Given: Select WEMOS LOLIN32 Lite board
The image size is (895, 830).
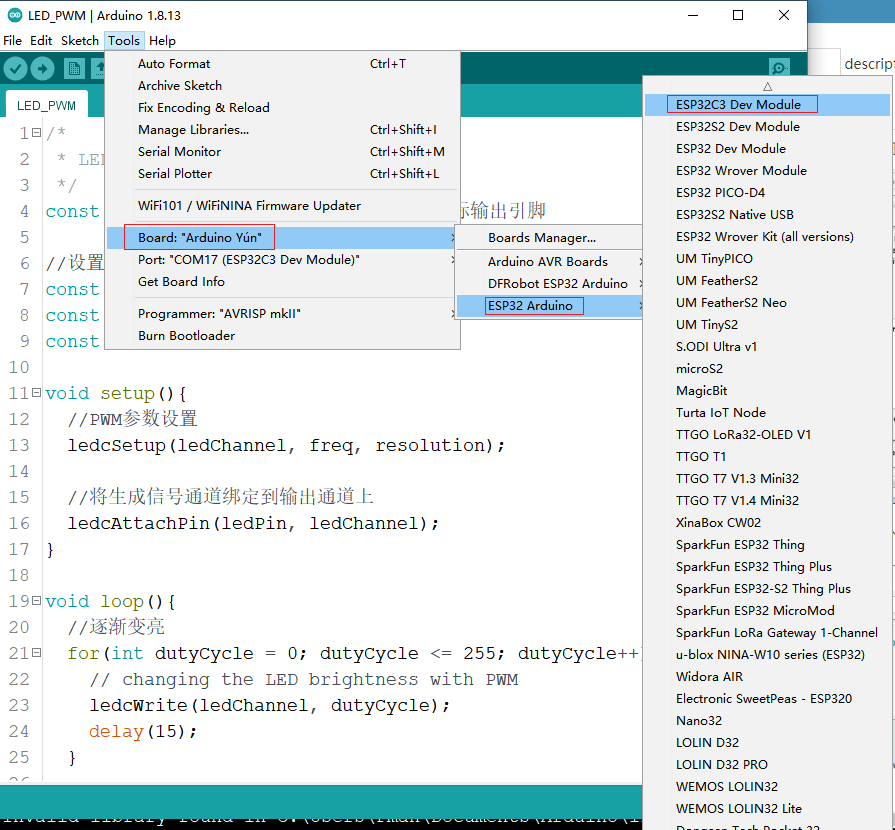Looking at the screenshot, I should pyautogui.click(x=767, y=808).
